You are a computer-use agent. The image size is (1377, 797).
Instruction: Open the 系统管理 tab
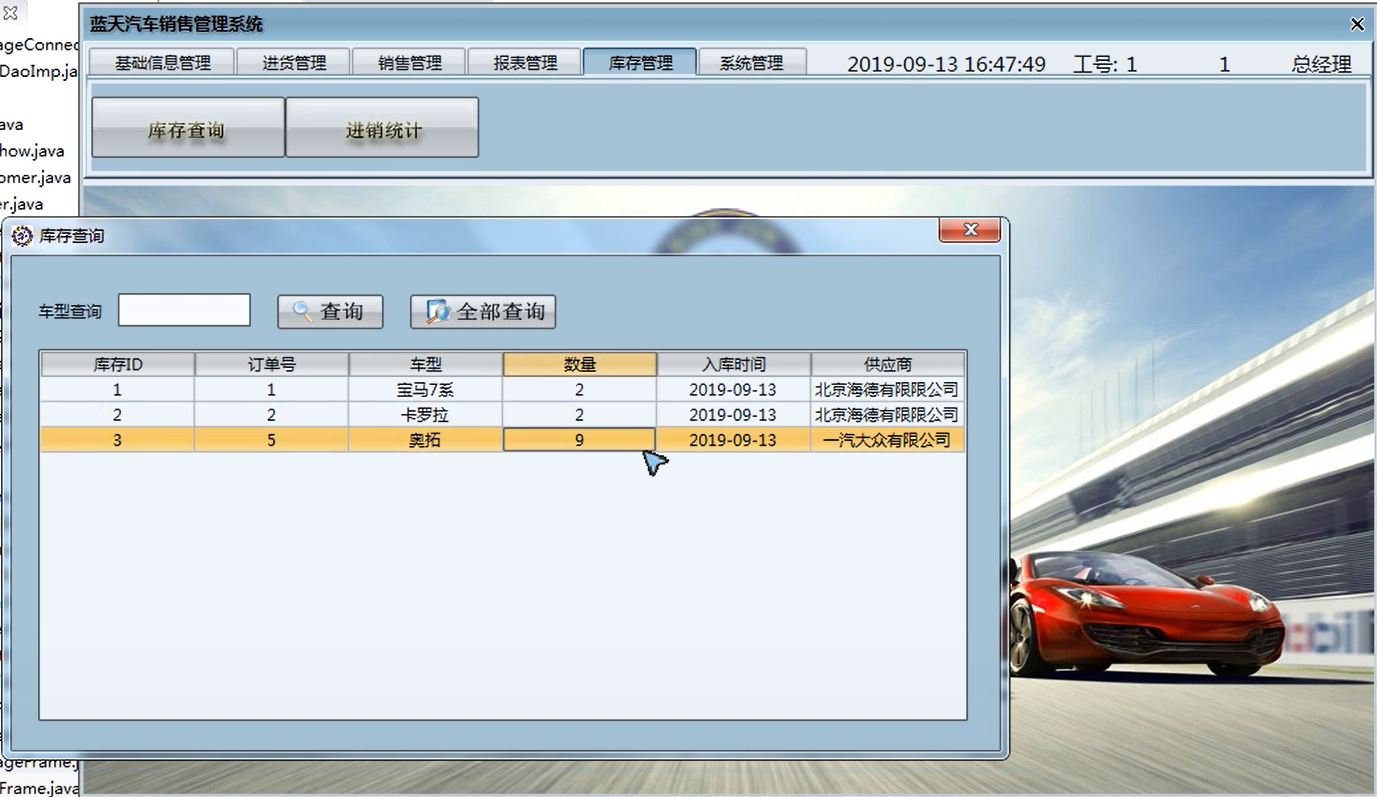752,61
